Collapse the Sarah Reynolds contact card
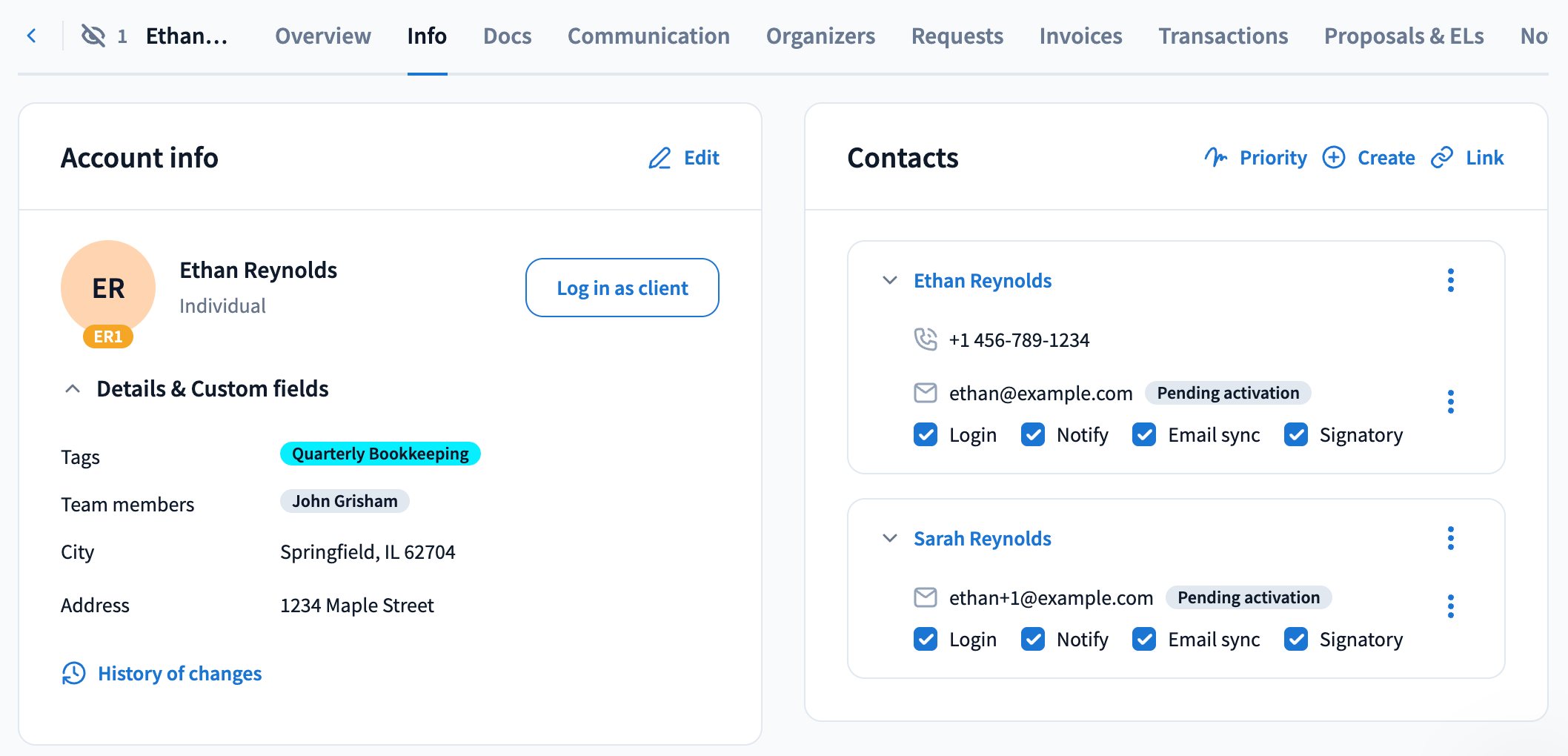 890,538
